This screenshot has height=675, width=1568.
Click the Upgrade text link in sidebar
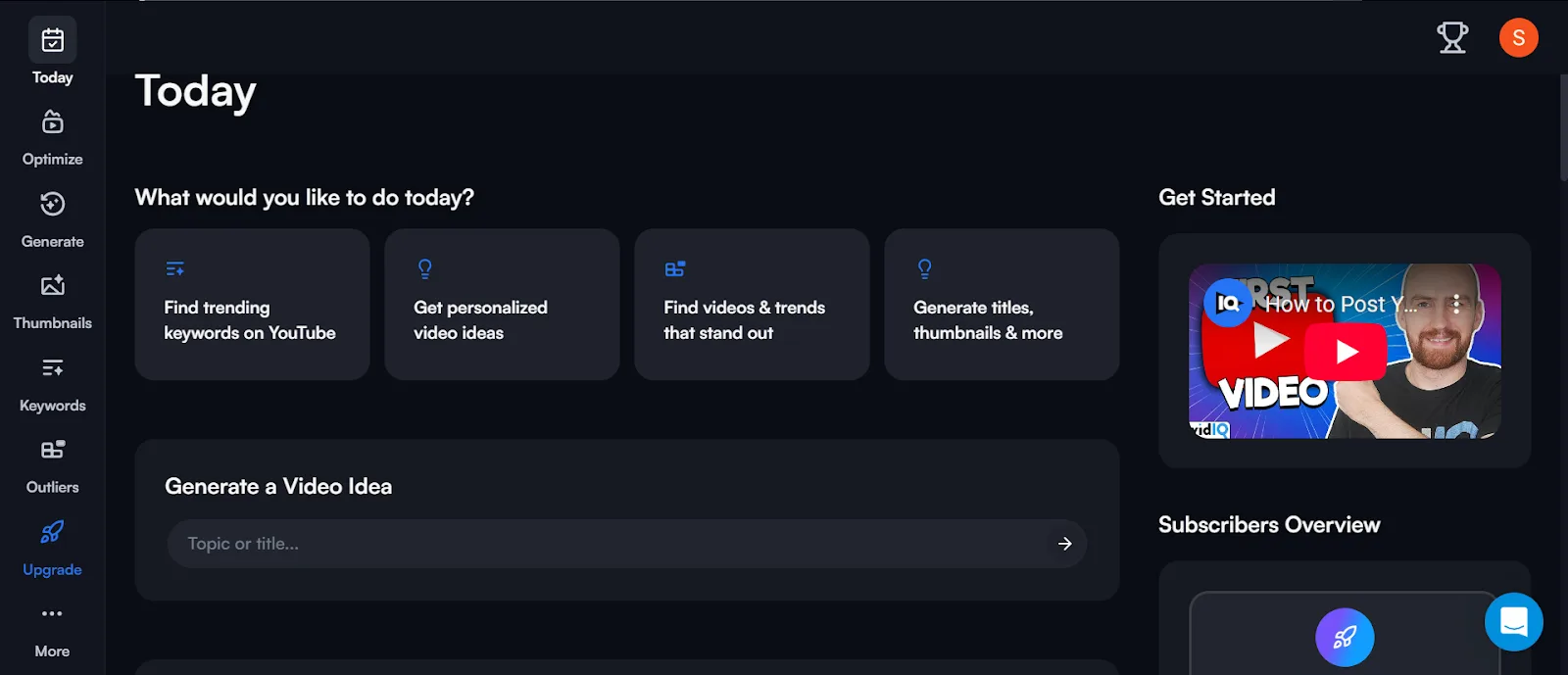pyautogui.click(x=53, y=569)
